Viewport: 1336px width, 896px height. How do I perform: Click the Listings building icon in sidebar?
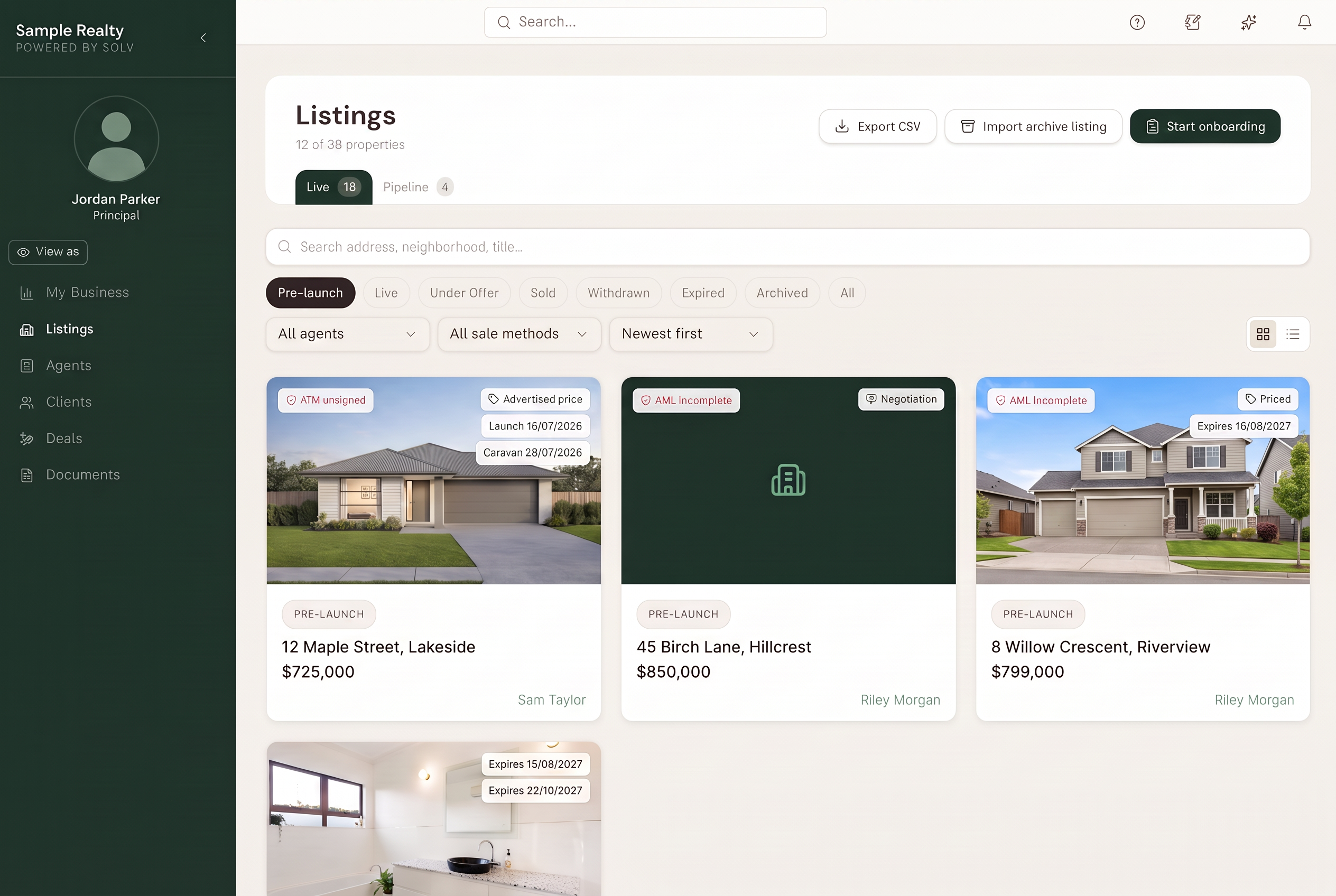[x=26, y=329]
